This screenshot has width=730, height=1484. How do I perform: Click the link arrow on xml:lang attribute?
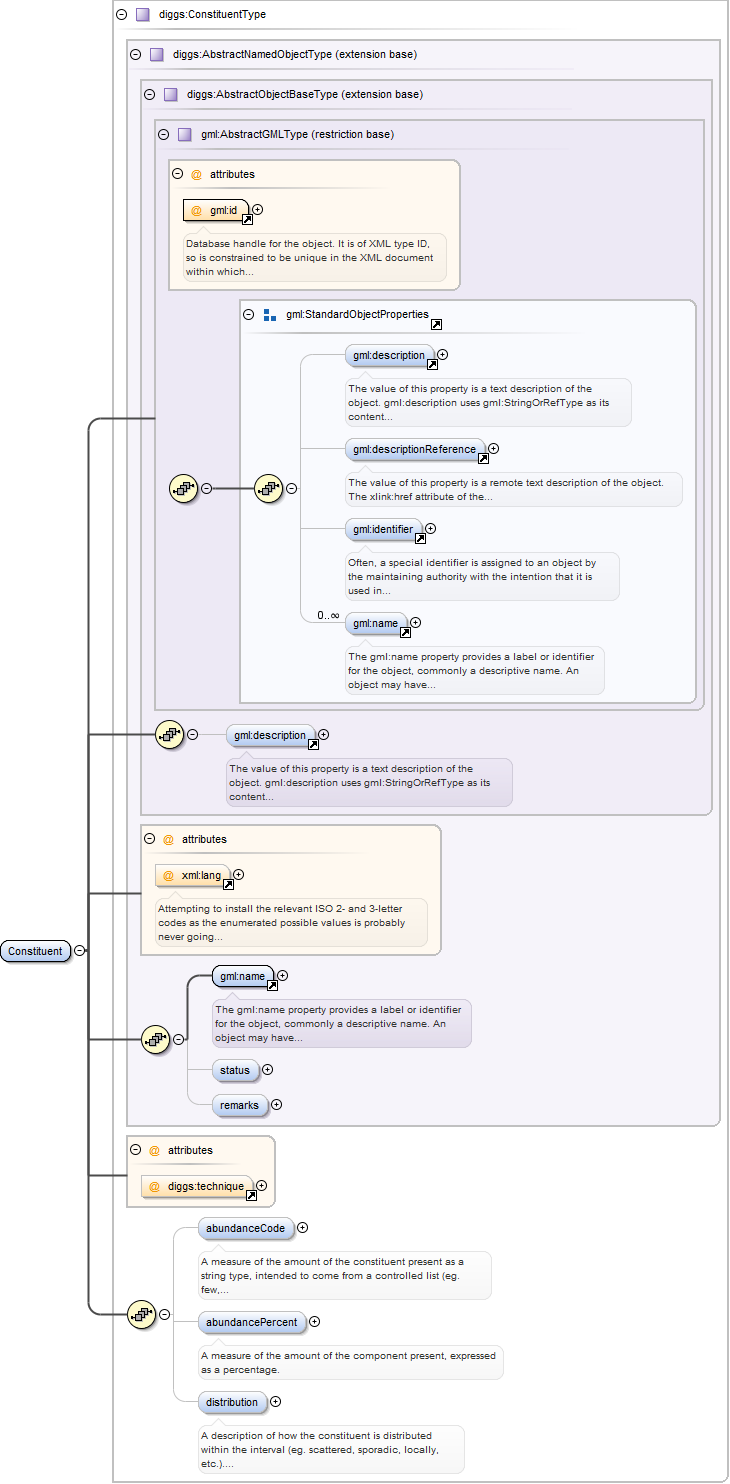point(228,885)
